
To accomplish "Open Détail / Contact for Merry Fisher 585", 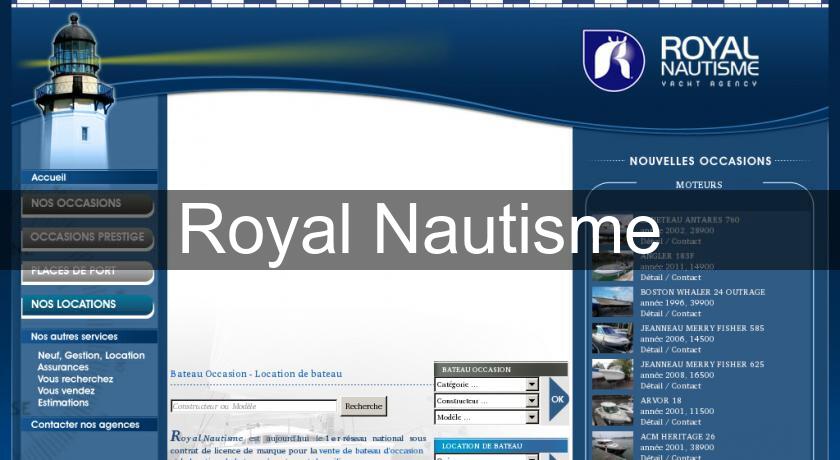I will pyautogui.click(x=670, y=350).
